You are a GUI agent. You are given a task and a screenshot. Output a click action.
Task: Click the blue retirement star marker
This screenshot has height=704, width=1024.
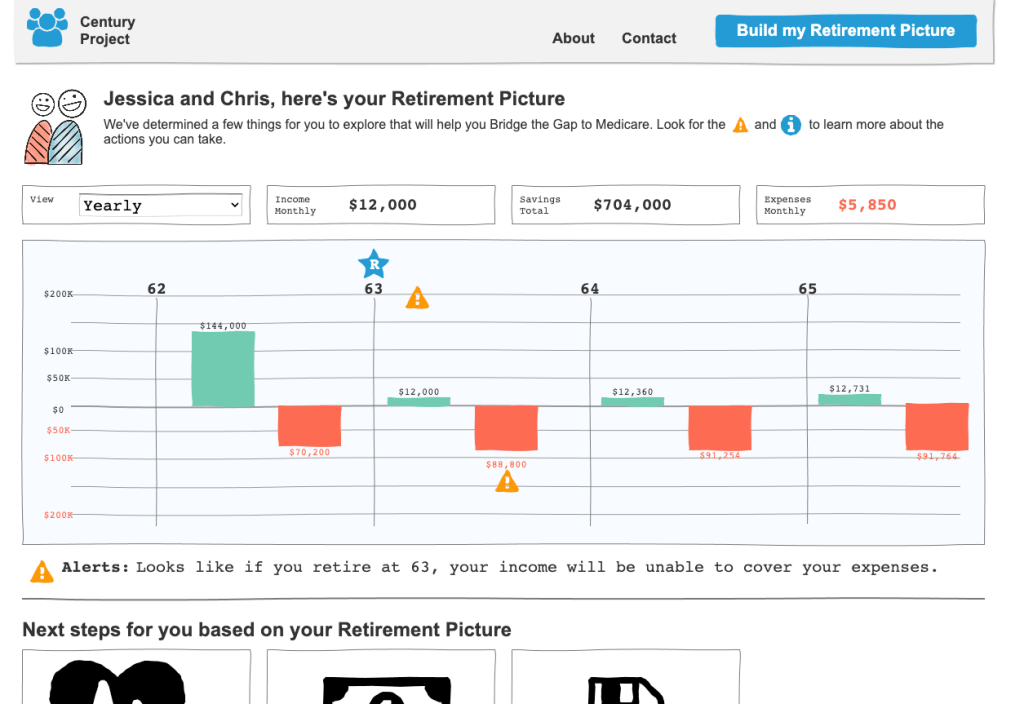pyautogui.click(x=373, y=265)
